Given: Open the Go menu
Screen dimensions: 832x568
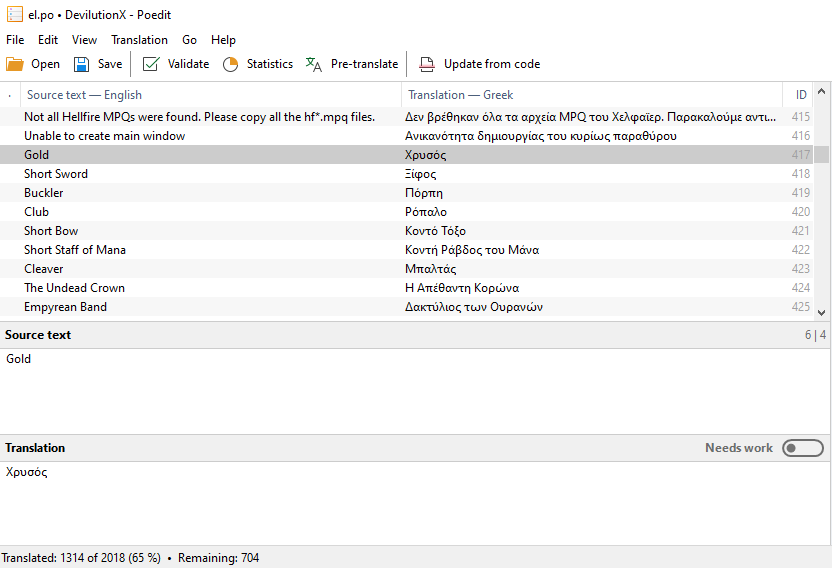Looking at the screenshot, I should click(189, 40).
